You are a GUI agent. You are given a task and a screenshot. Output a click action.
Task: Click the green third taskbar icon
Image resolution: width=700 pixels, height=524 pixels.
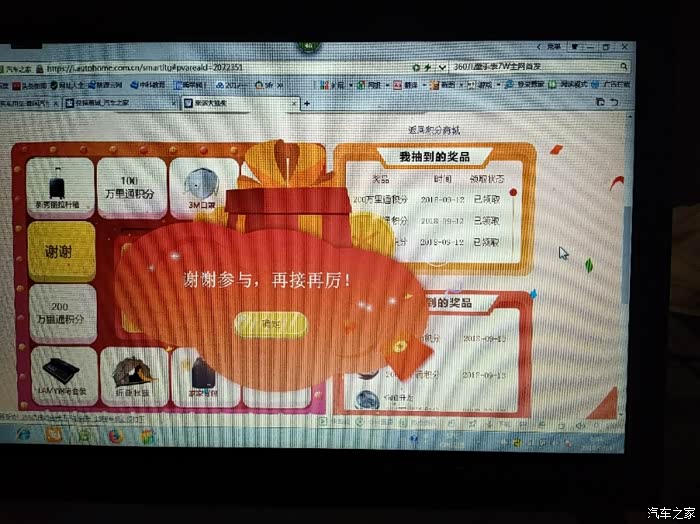(x=84, y=435)
